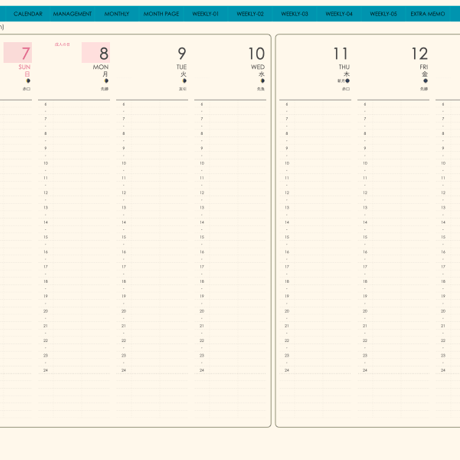Open the EXTRA MEMO tab
Viewport: 460px width, 460px height.
click(x=428, y=14)
